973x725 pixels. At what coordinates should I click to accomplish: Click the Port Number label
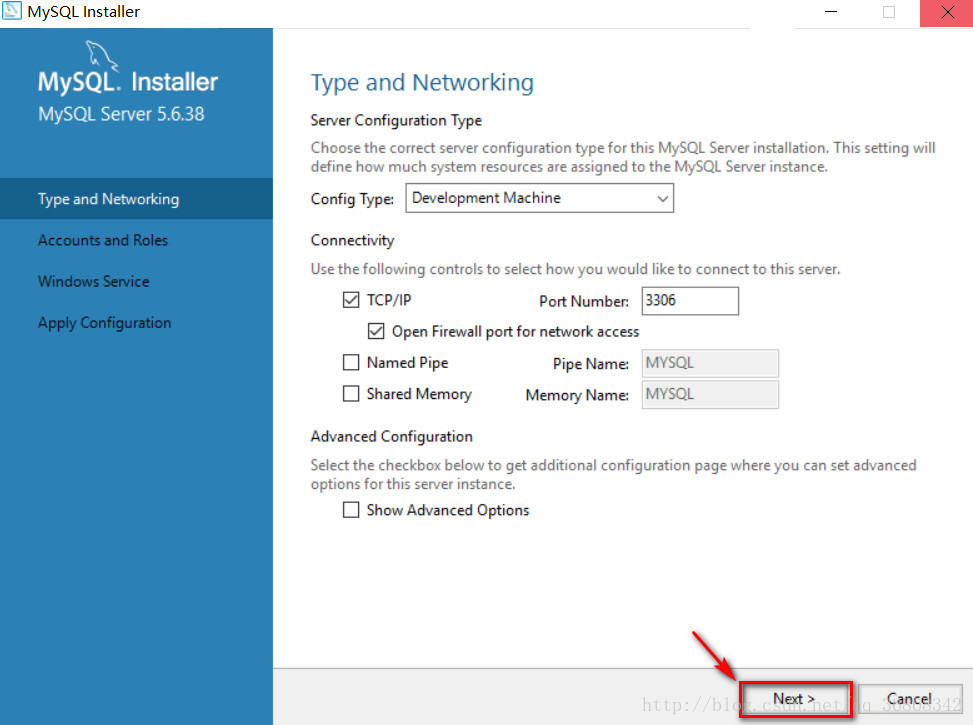(x=584, y=301)
